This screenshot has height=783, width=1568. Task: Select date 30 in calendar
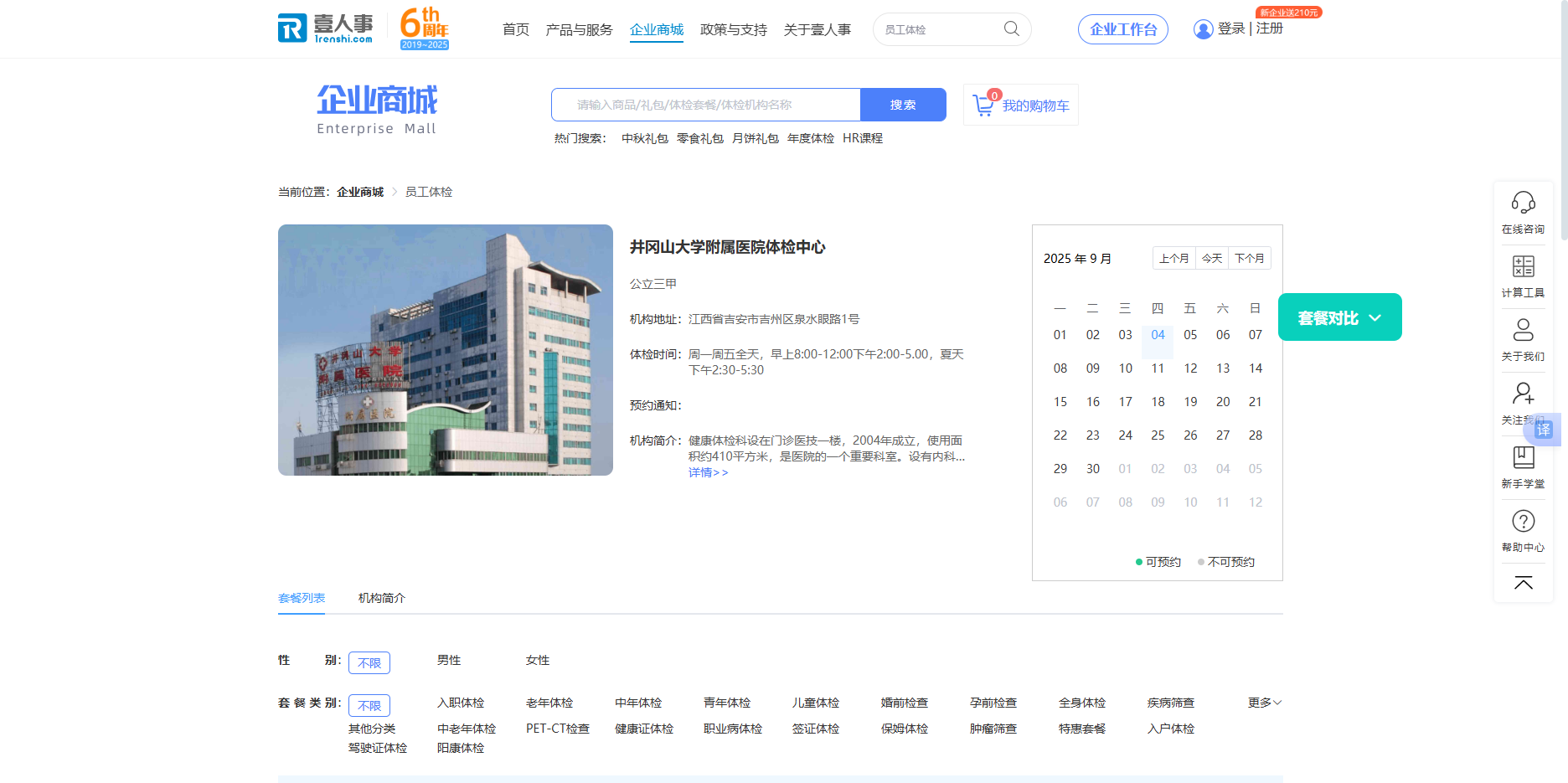coord(1093,469)
